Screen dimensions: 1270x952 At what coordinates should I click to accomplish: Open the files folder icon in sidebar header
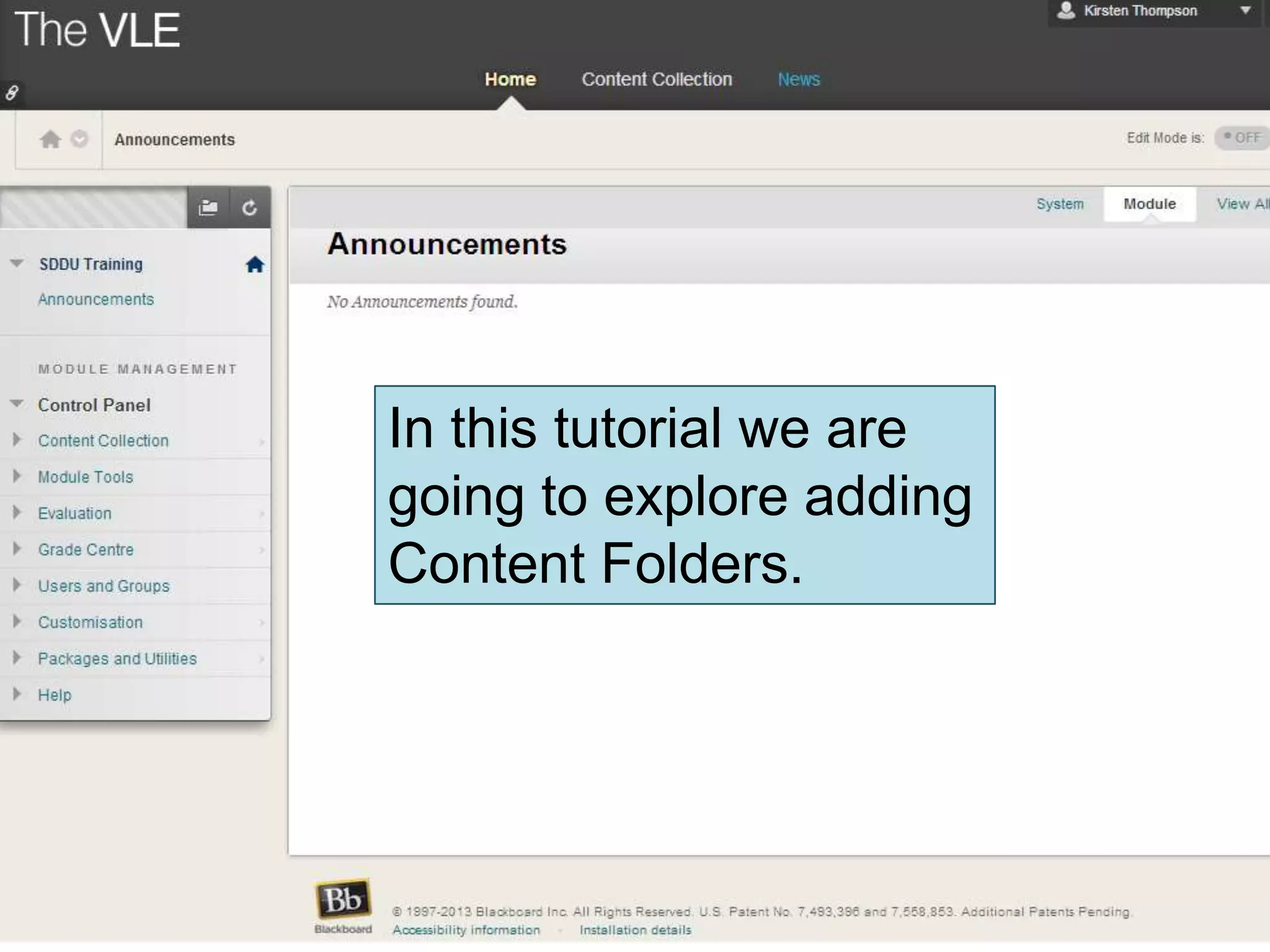pos(208,208)
